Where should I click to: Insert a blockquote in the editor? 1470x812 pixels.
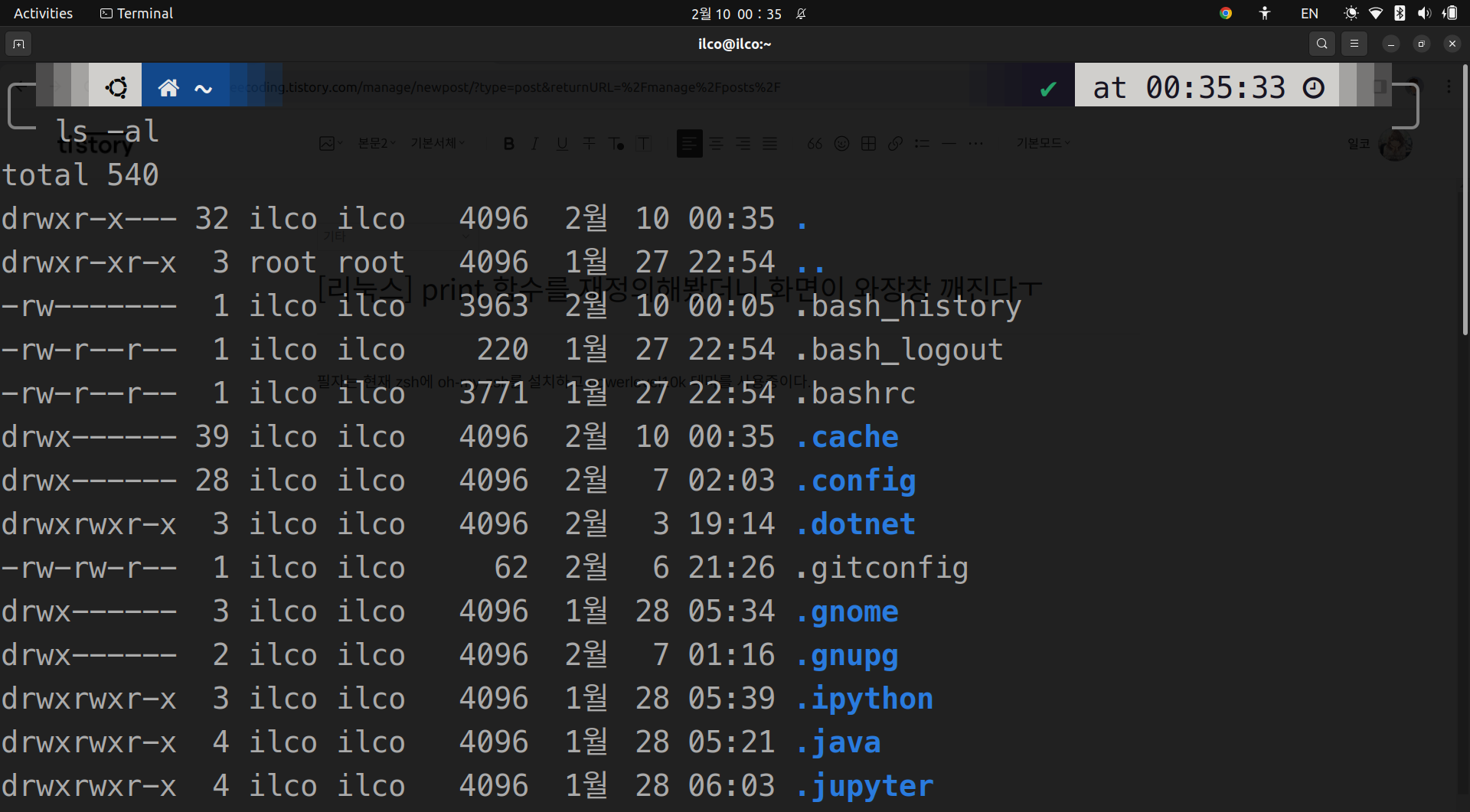click(815, 143)
